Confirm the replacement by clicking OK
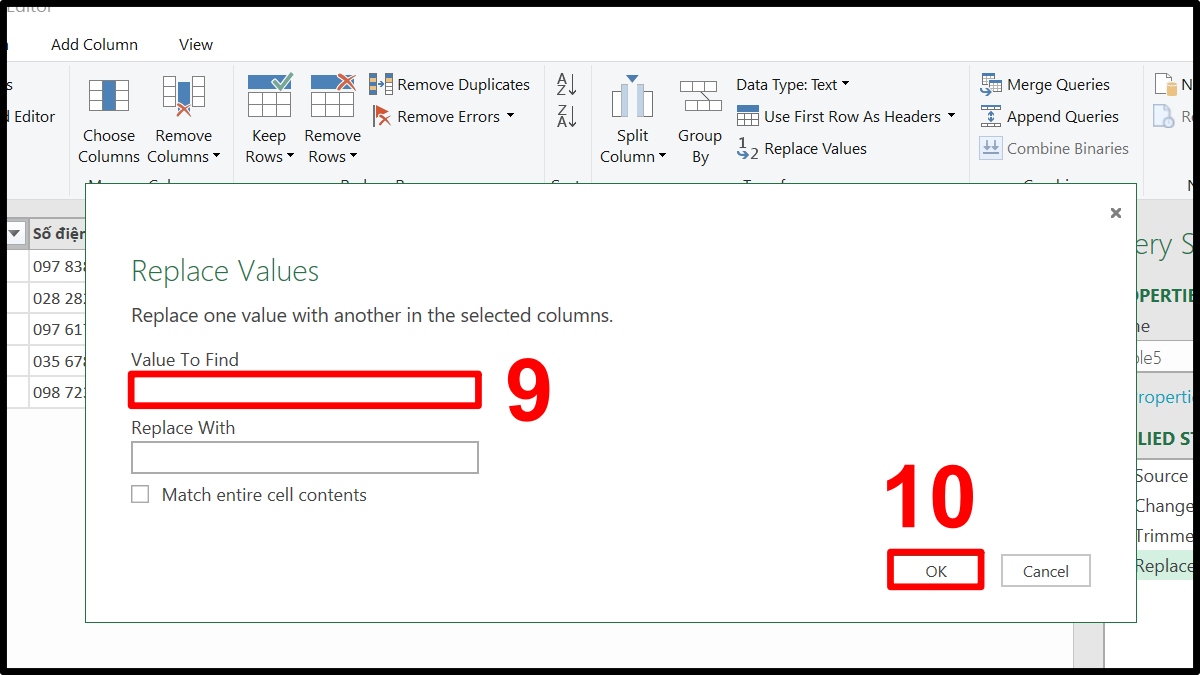 pyautogui.click(x=935, y=570)
